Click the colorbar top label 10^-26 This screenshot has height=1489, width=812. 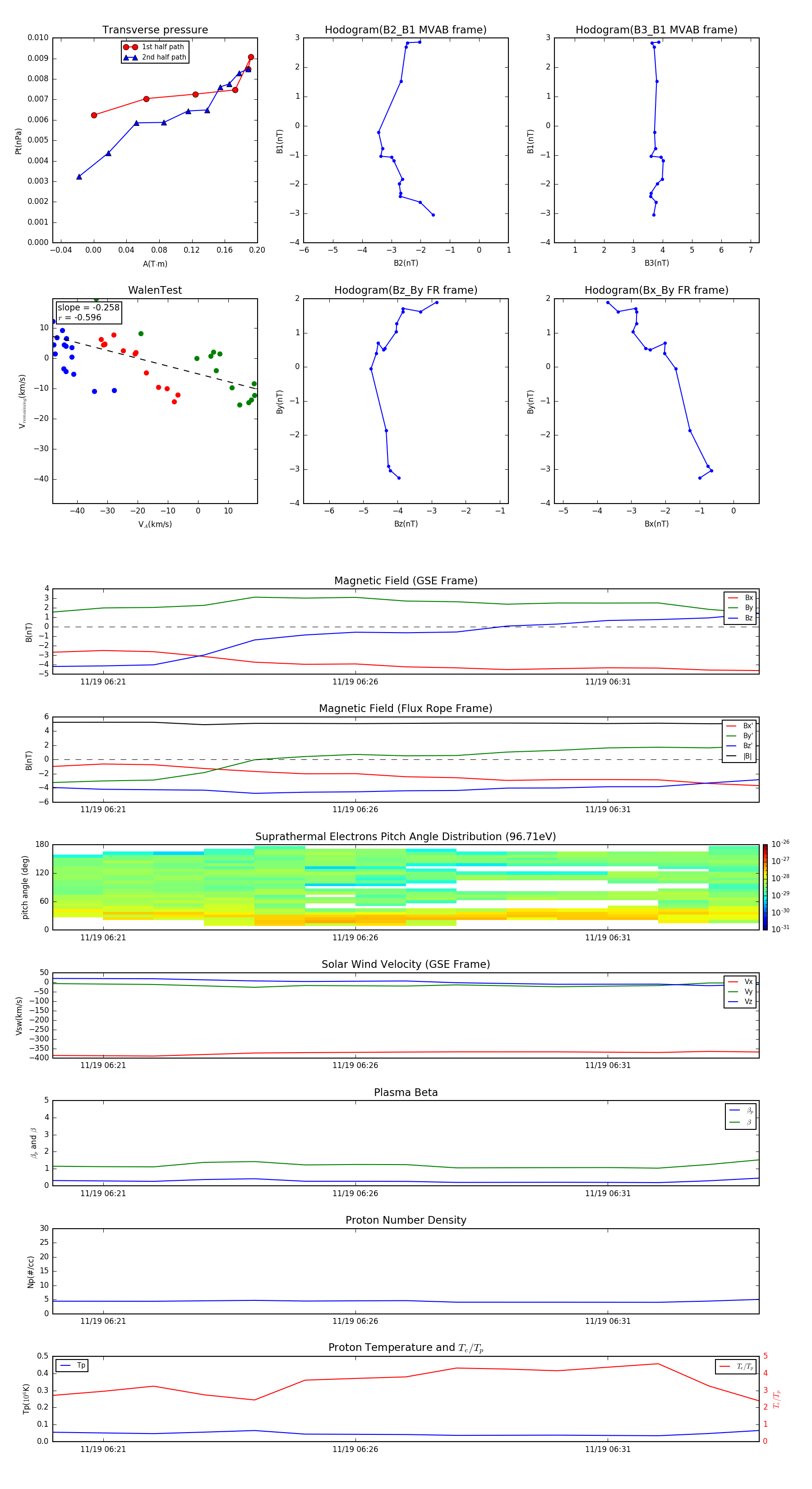(x=780, y=844)
